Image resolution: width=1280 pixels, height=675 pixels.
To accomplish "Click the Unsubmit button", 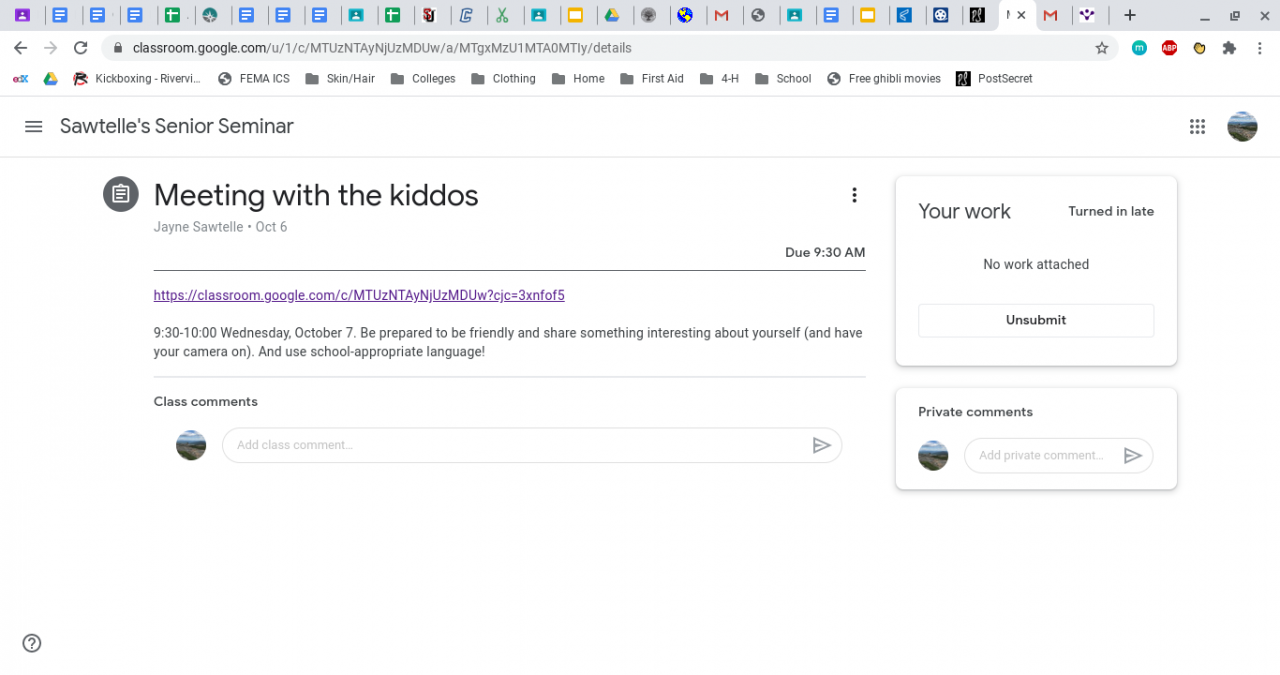I will (1035, 320).
